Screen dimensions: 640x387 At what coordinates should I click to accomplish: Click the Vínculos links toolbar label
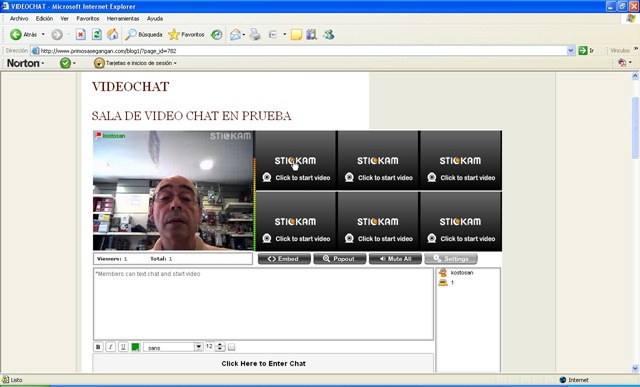tap(620, 51)
